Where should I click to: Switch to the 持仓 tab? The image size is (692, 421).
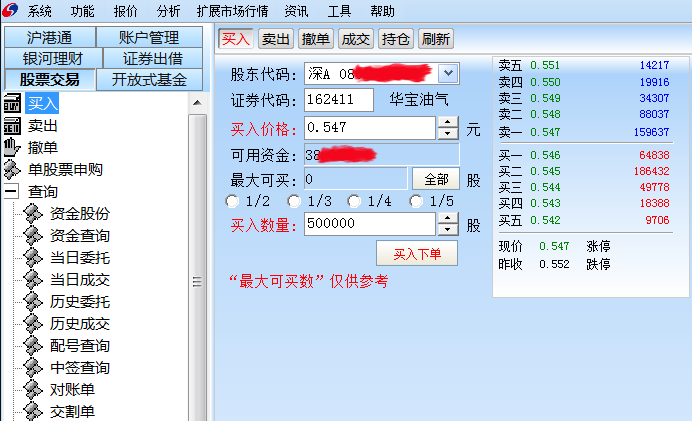click(x=395, y=39)
